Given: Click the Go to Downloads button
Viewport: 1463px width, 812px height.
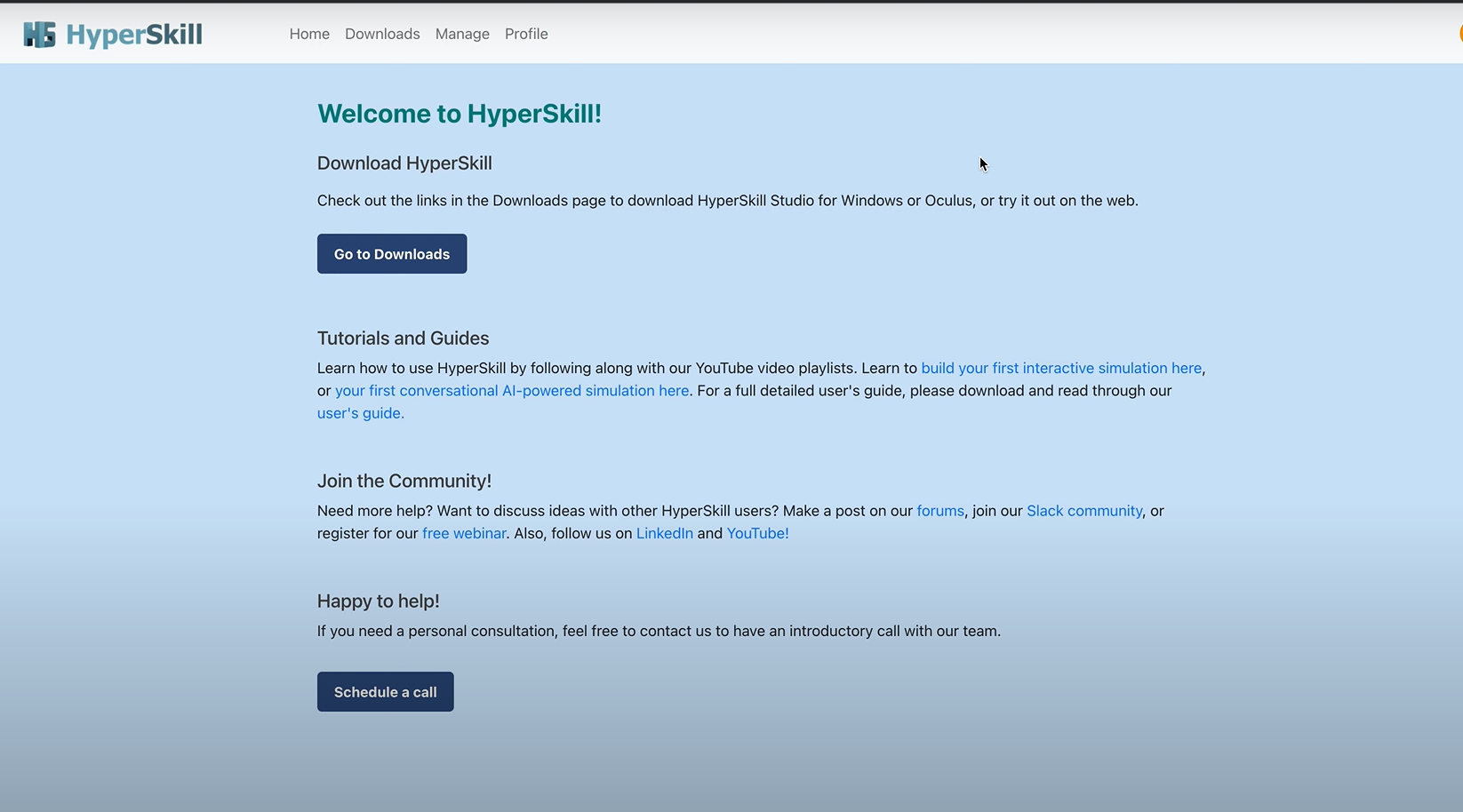Looking at the screenshot, I should pos(391,253).
